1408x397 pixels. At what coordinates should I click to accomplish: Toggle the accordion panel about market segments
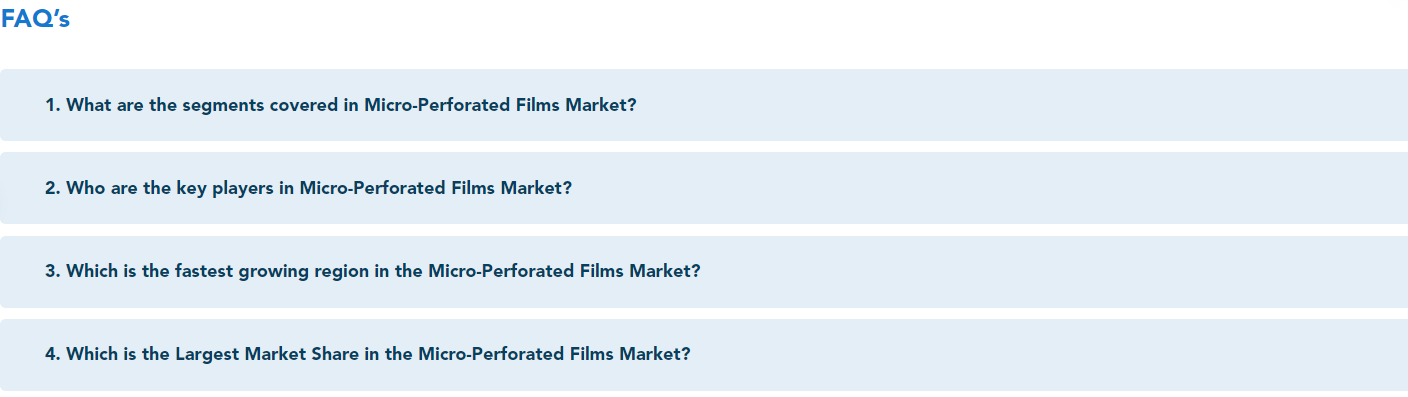pyautogui.click(x=704, y=105)
